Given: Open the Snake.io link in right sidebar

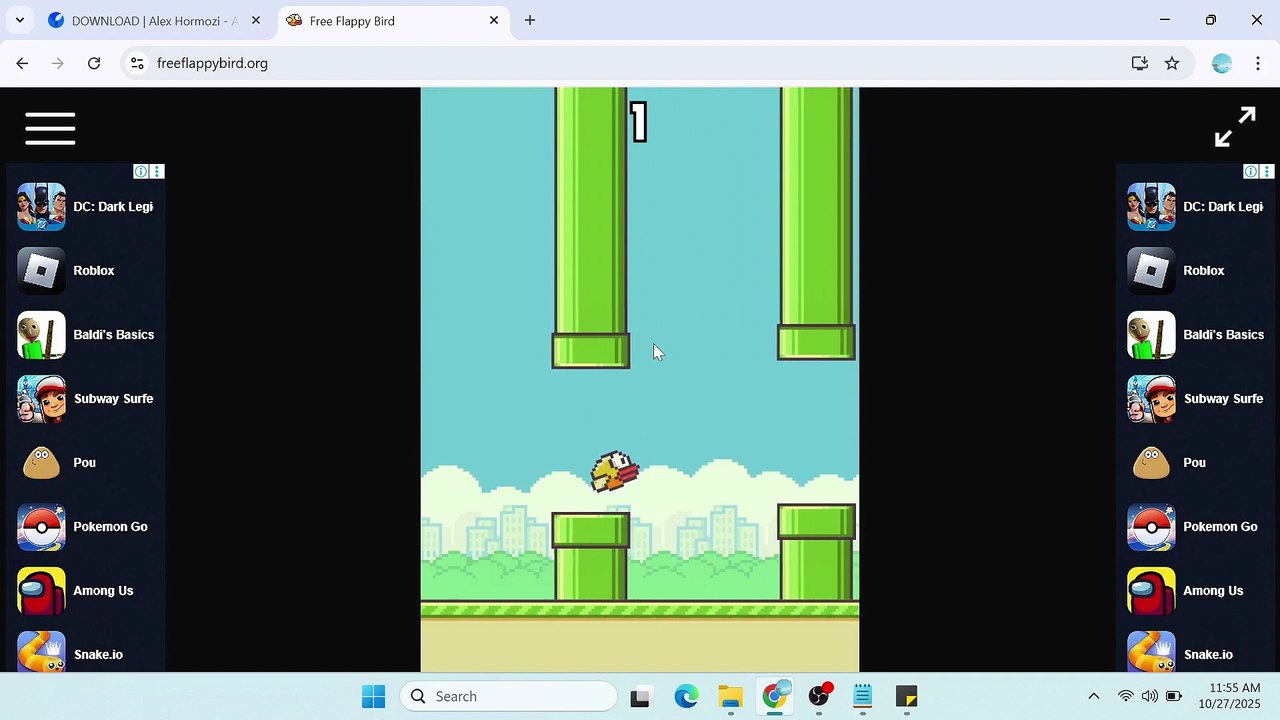Looking at the screenshot, I should tap(1208, 654).
